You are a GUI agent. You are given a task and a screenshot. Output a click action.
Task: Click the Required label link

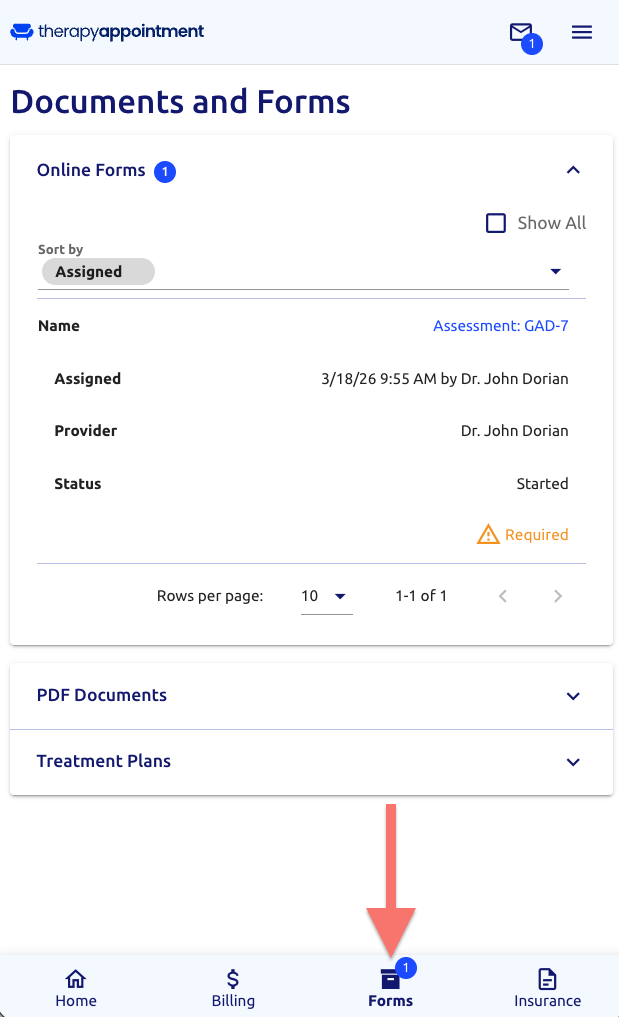click(537, 534)
